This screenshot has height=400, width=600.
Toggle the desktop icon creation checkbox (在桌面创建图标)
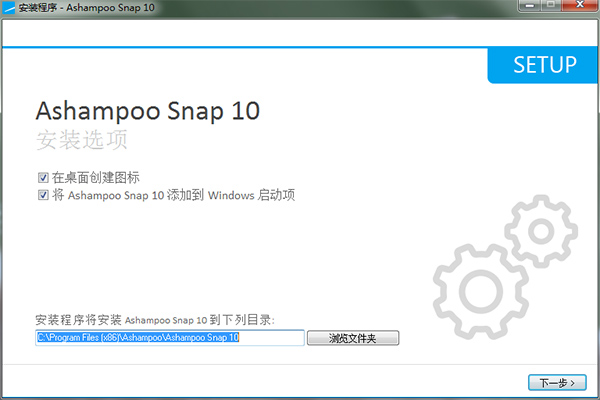pos(43,178)
